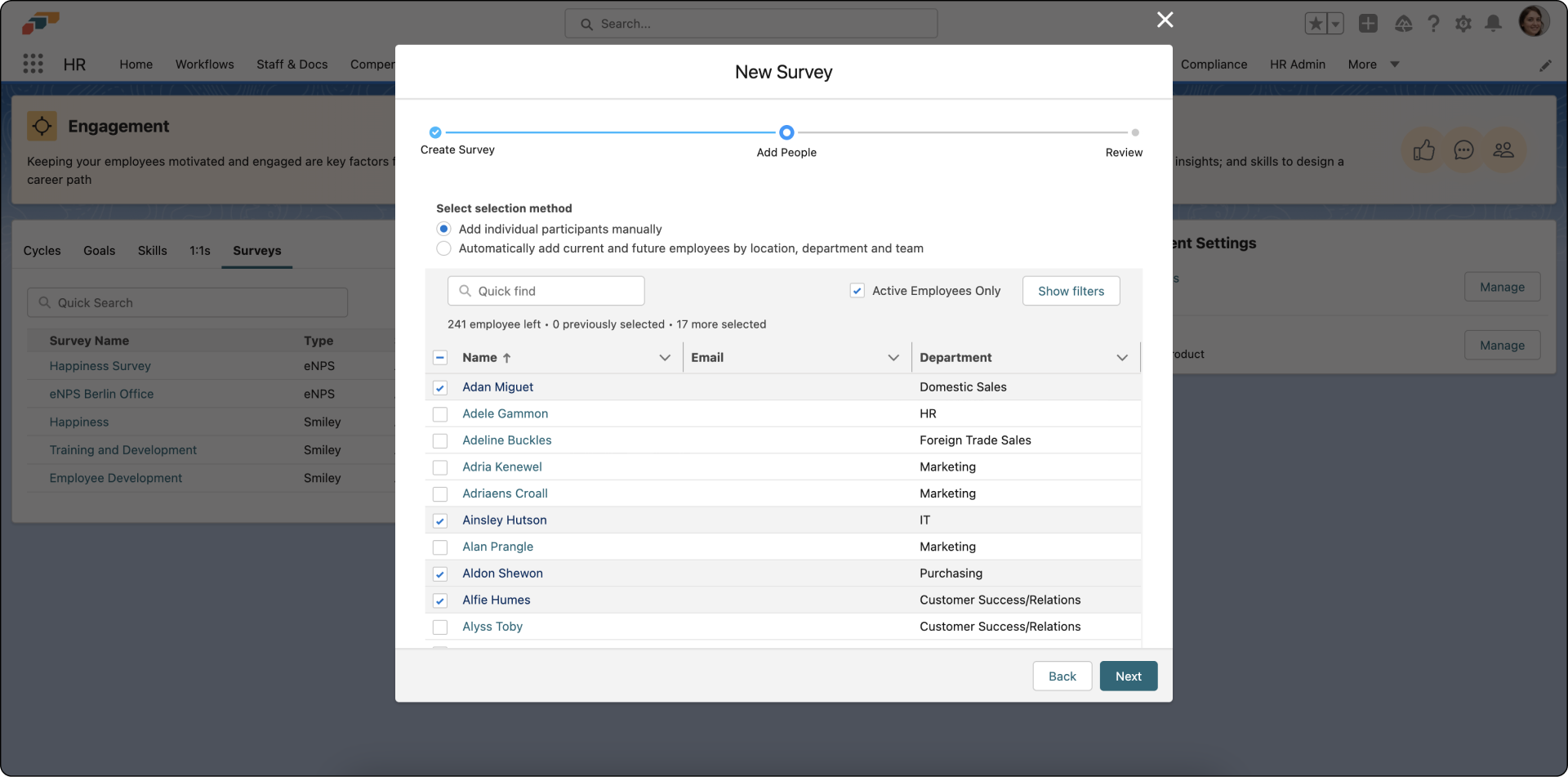Check the box for Adele Gammon
The width and height of the screenshot is (1568, 777).
pyautogui.click(x=440, y=414)
